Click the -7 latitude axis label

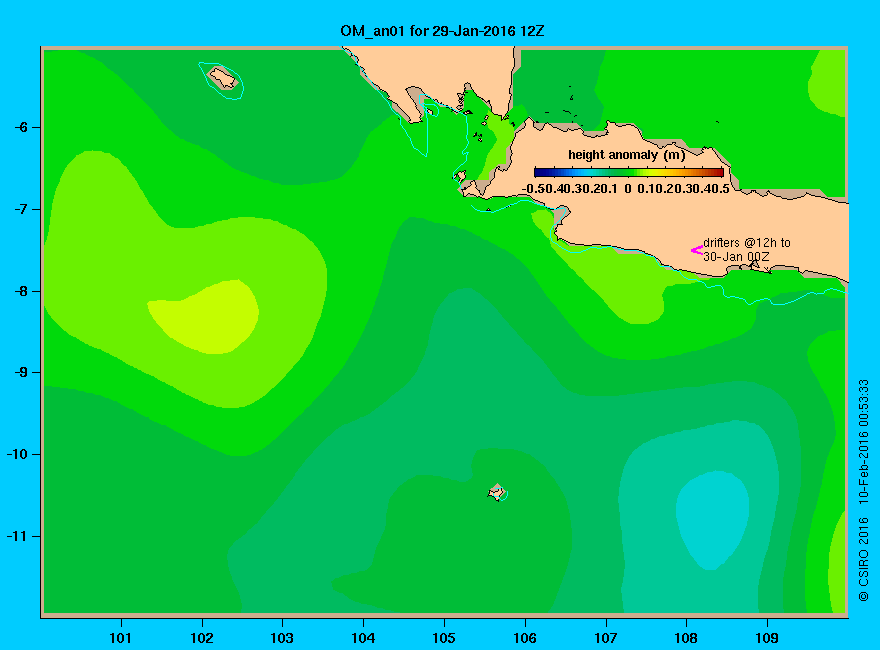click(21, 209)
